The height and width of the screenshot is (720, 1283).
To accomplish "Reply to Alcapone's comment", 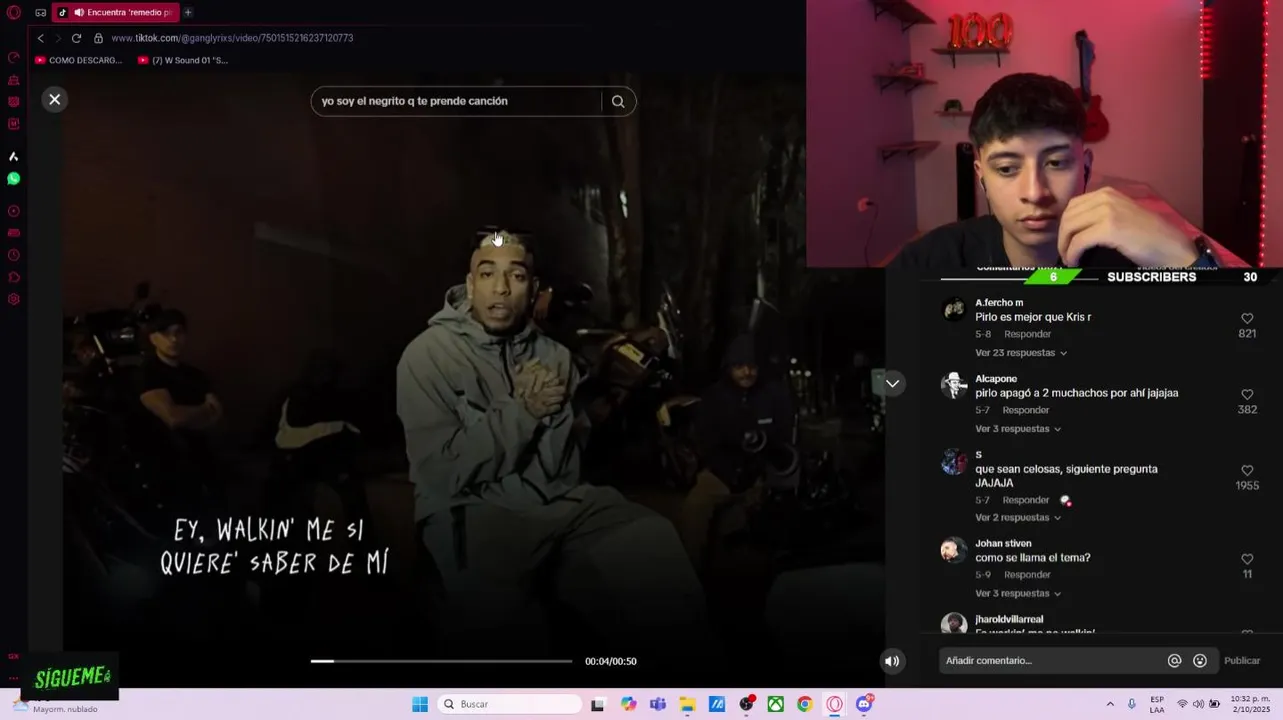I will pos(1026,410).
